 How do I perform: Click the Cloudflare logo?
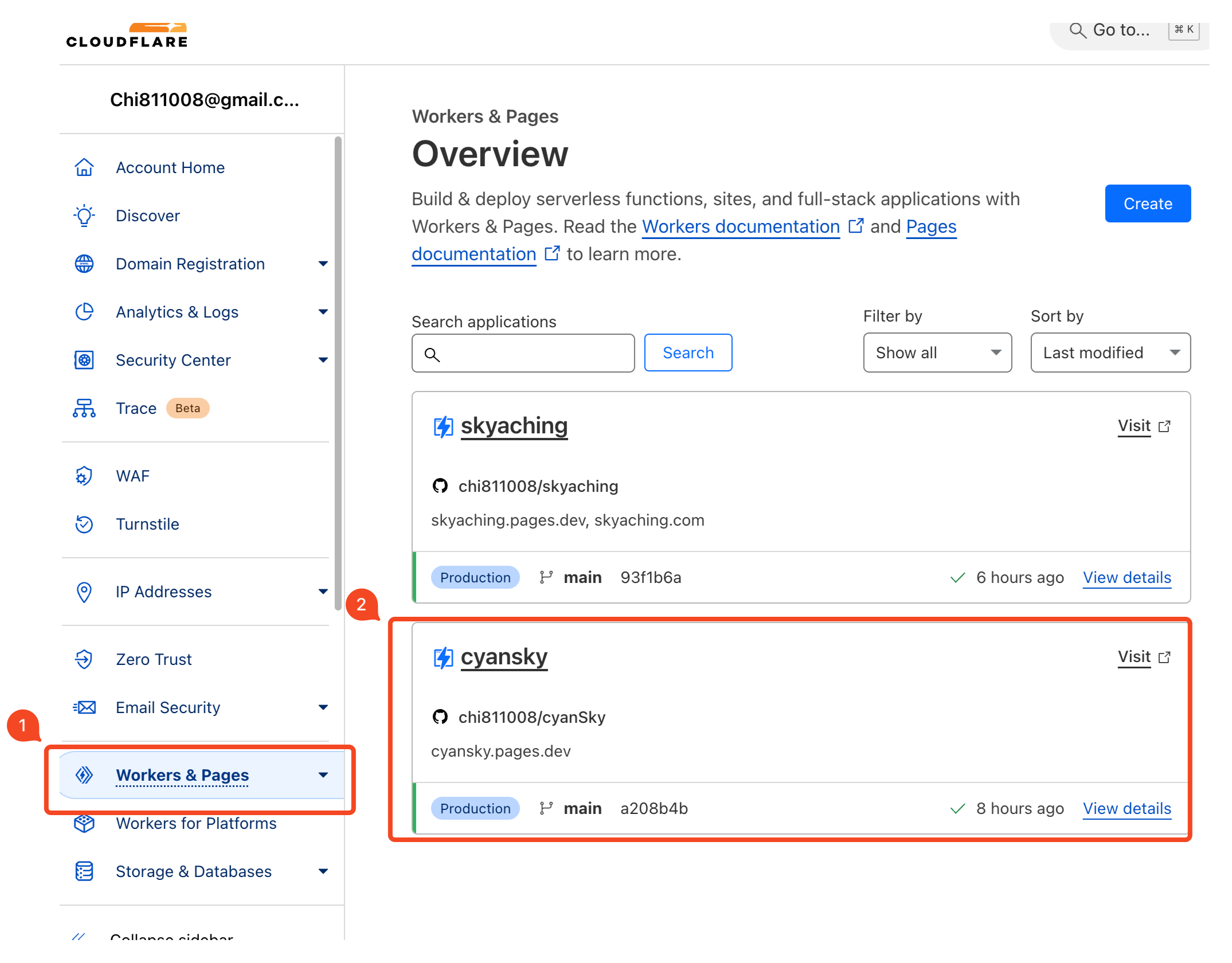127,35
